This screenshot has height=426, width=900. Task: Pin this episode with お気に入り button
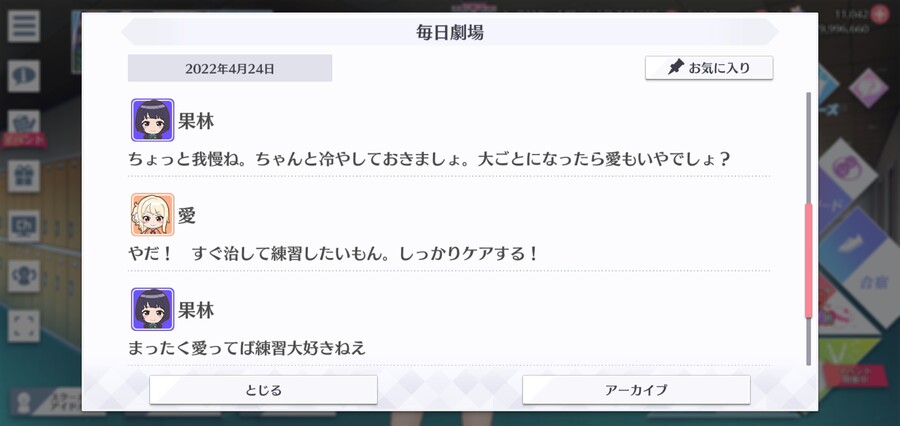tap(709, 68)
